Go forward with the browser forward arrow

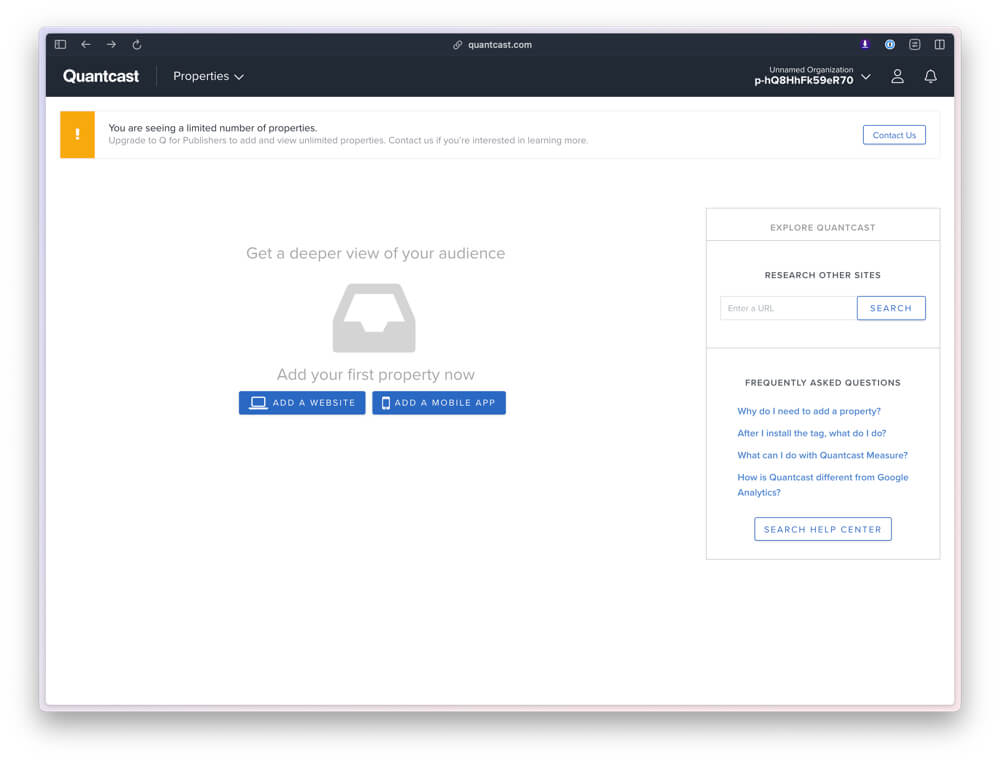[x=112, y=45]
